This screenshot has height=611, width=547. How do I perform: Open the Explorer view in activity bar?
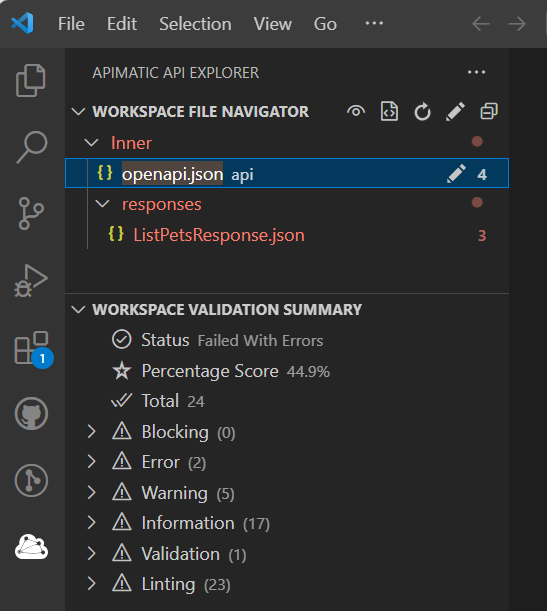(x=31, y=80)
